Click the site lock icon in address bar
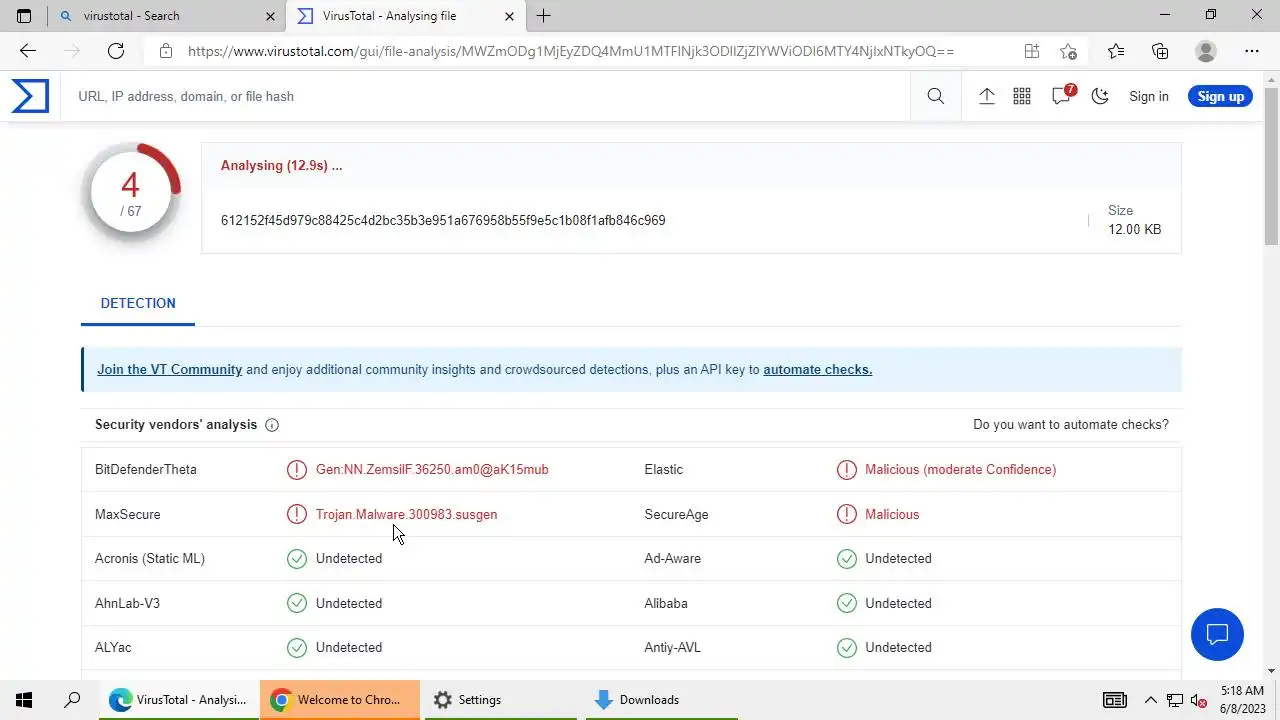 click(166, 51)
